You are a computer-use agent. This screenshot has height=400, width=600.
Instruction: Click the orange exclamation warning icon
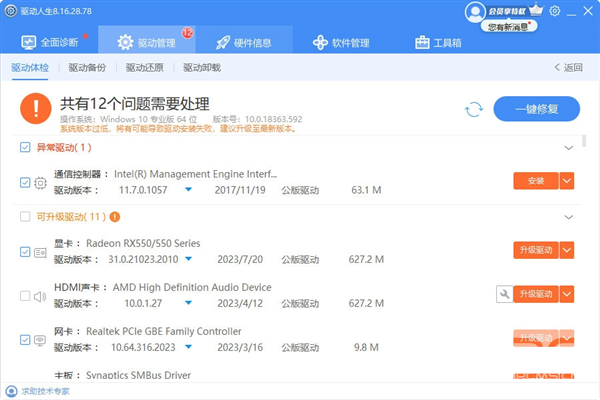[x=36, y=109]
